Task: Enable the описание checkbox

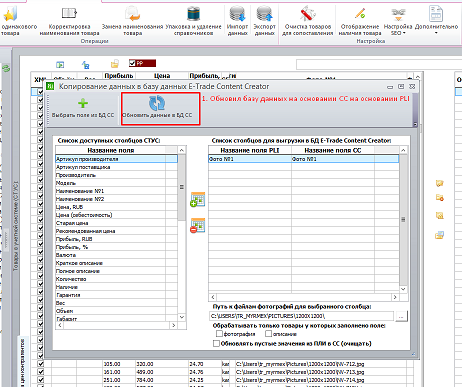Action: pos(268,334)
